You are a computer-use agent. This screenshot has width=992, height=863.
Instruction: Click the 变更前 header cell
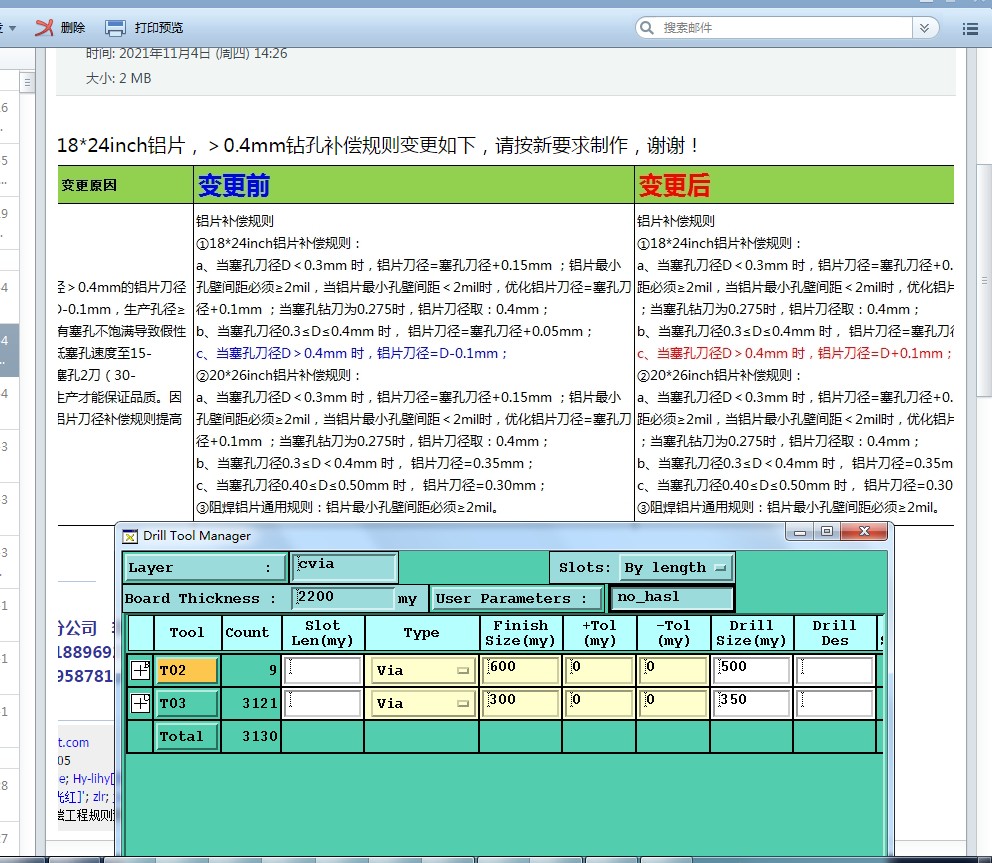tap(414, 185)
